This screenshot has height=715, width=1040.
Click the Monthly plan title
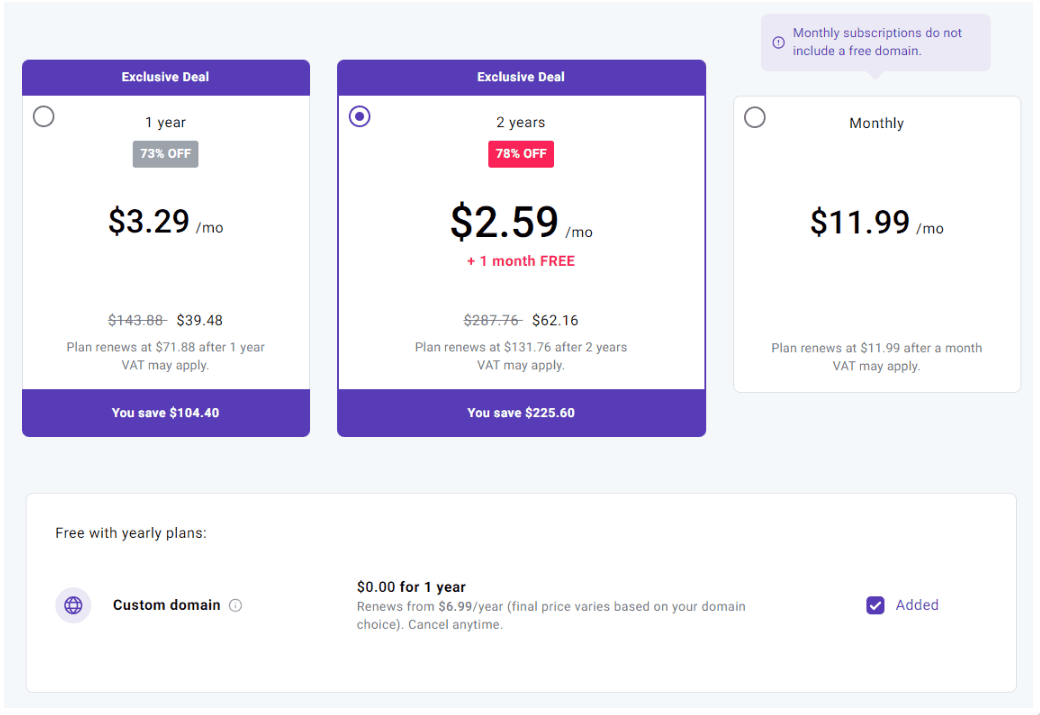876,123
